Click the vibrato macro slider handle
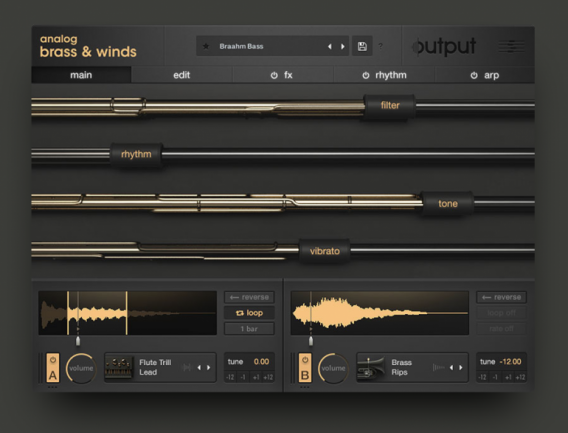This screenshot has width=568, height=433. pos(325,251)
